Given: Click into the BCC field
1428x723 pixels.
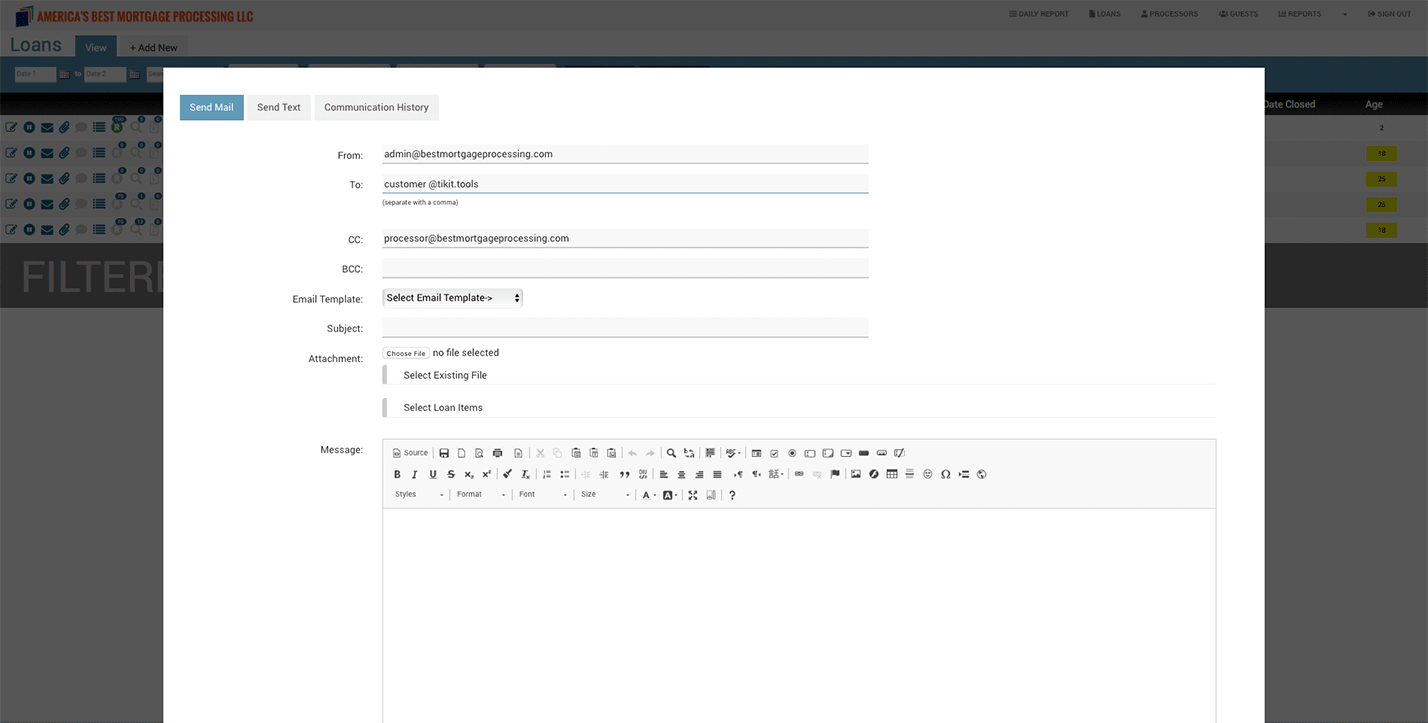Looking at the screenshot, I should pyautogui.click(x=625, y=268).
